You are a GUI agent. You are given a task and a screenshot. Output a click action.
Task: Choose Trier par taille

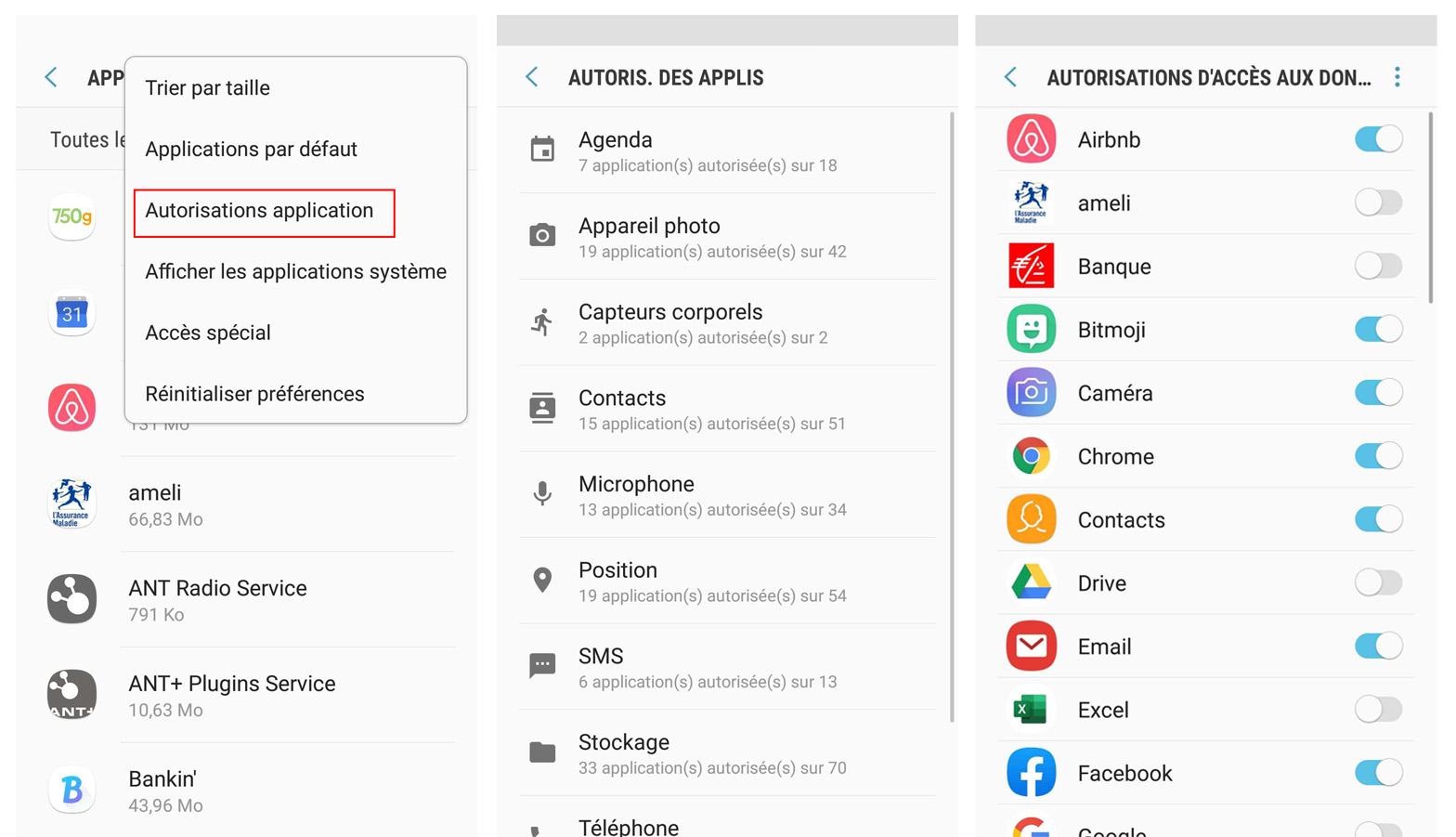point(207,88)
